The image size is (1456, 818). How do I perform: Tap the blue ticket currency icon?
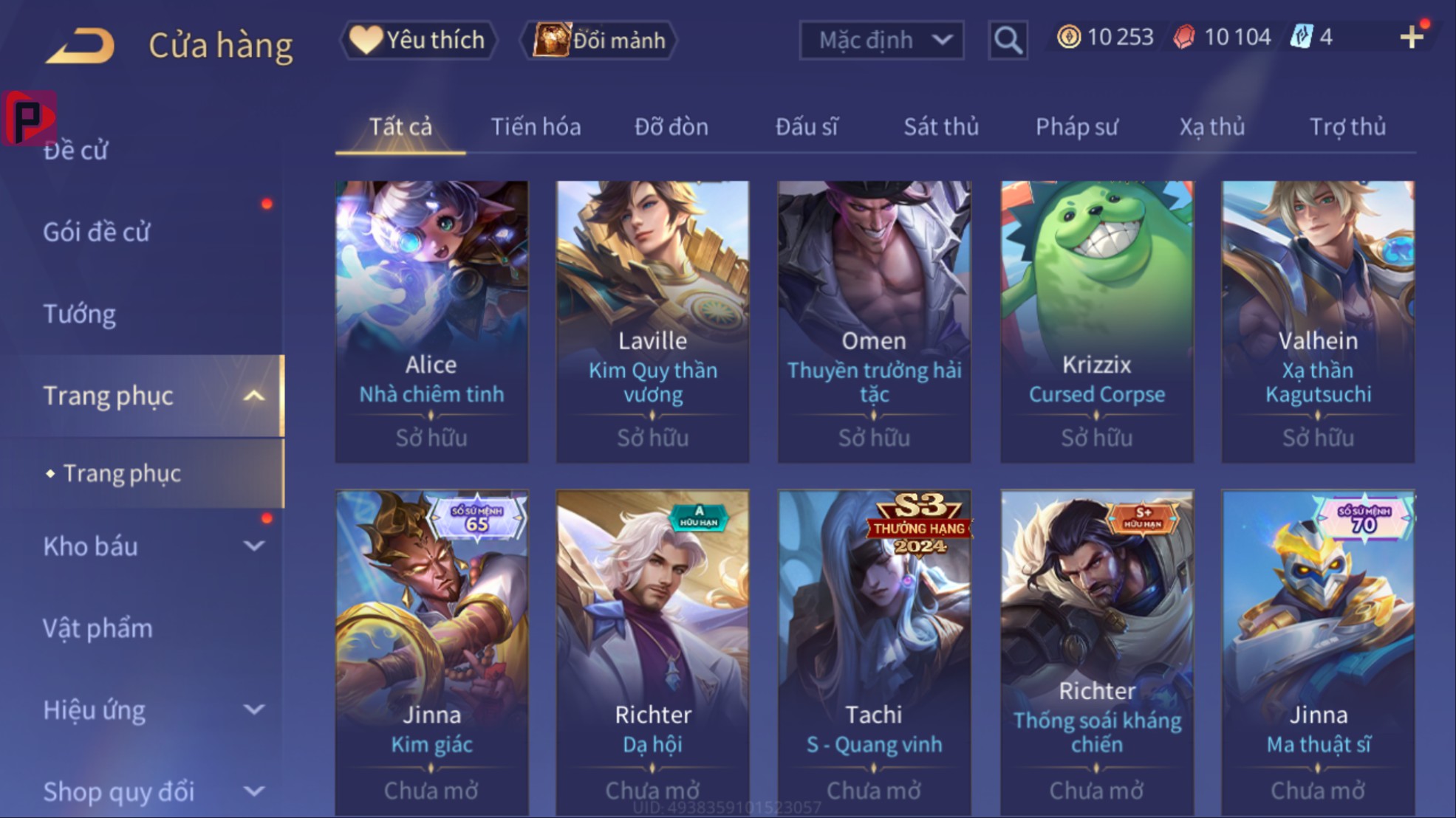[1301, 37]
